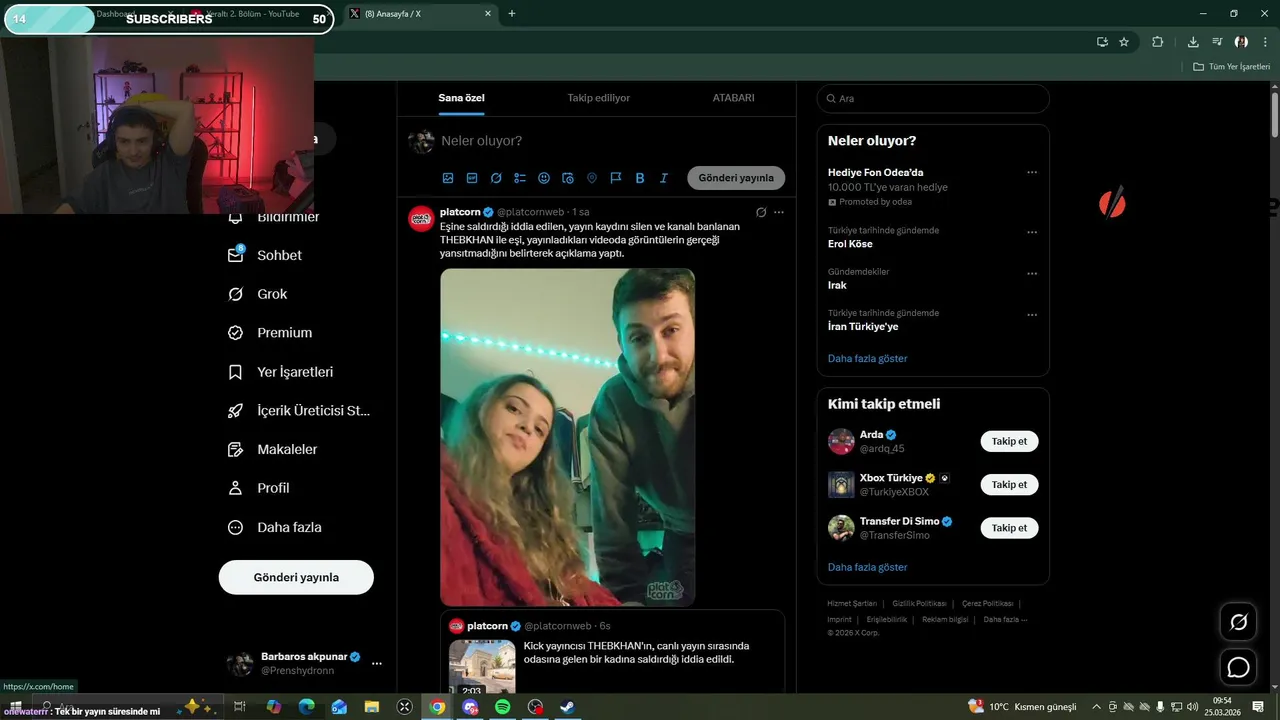Expand the footer Daha fazla menu

point(1005,619)
